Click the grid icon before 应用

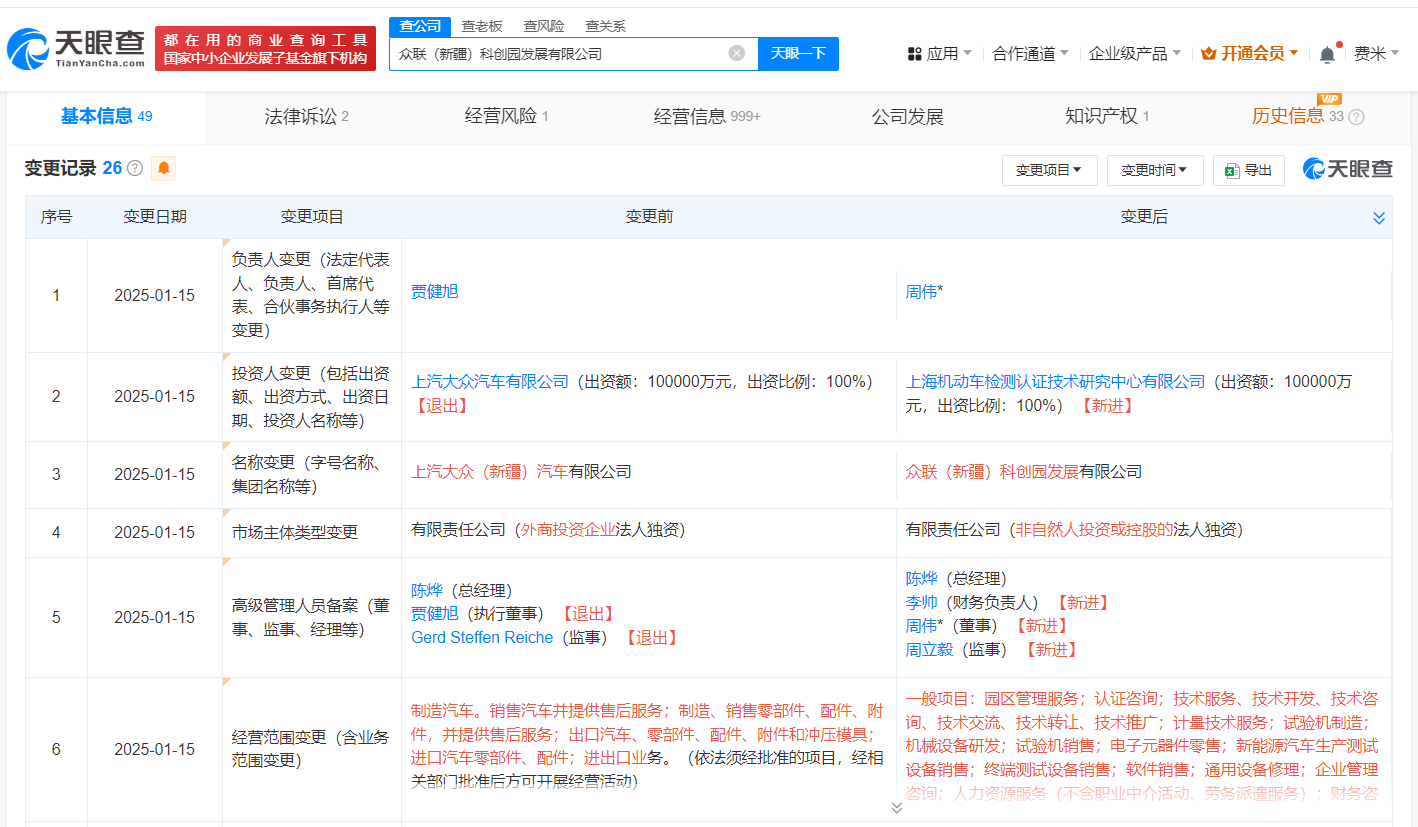tap(915, 53)
